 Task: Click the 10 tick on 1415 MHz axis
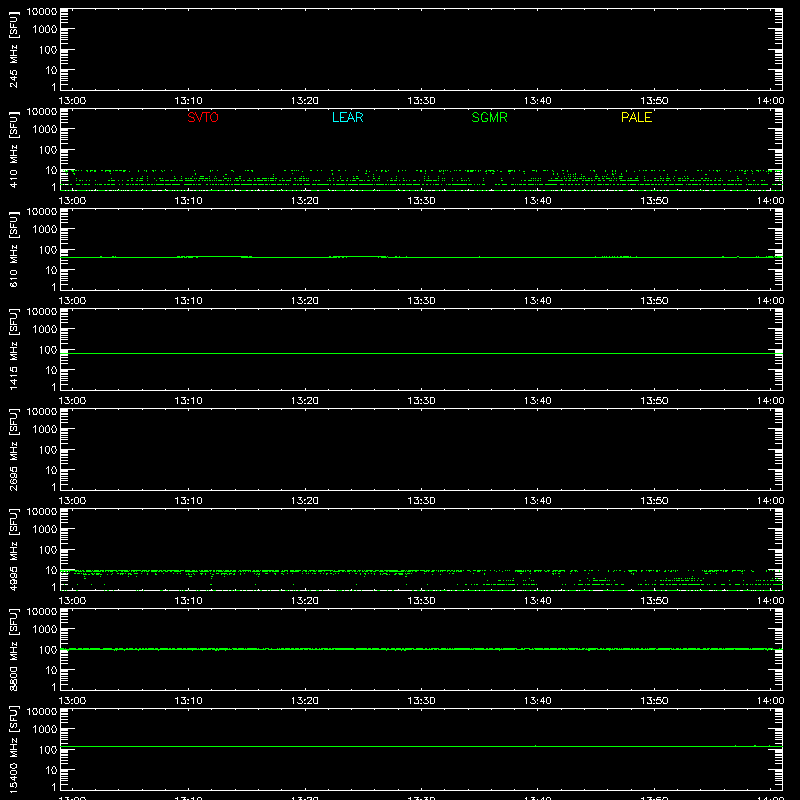click(x=51, y=370)
